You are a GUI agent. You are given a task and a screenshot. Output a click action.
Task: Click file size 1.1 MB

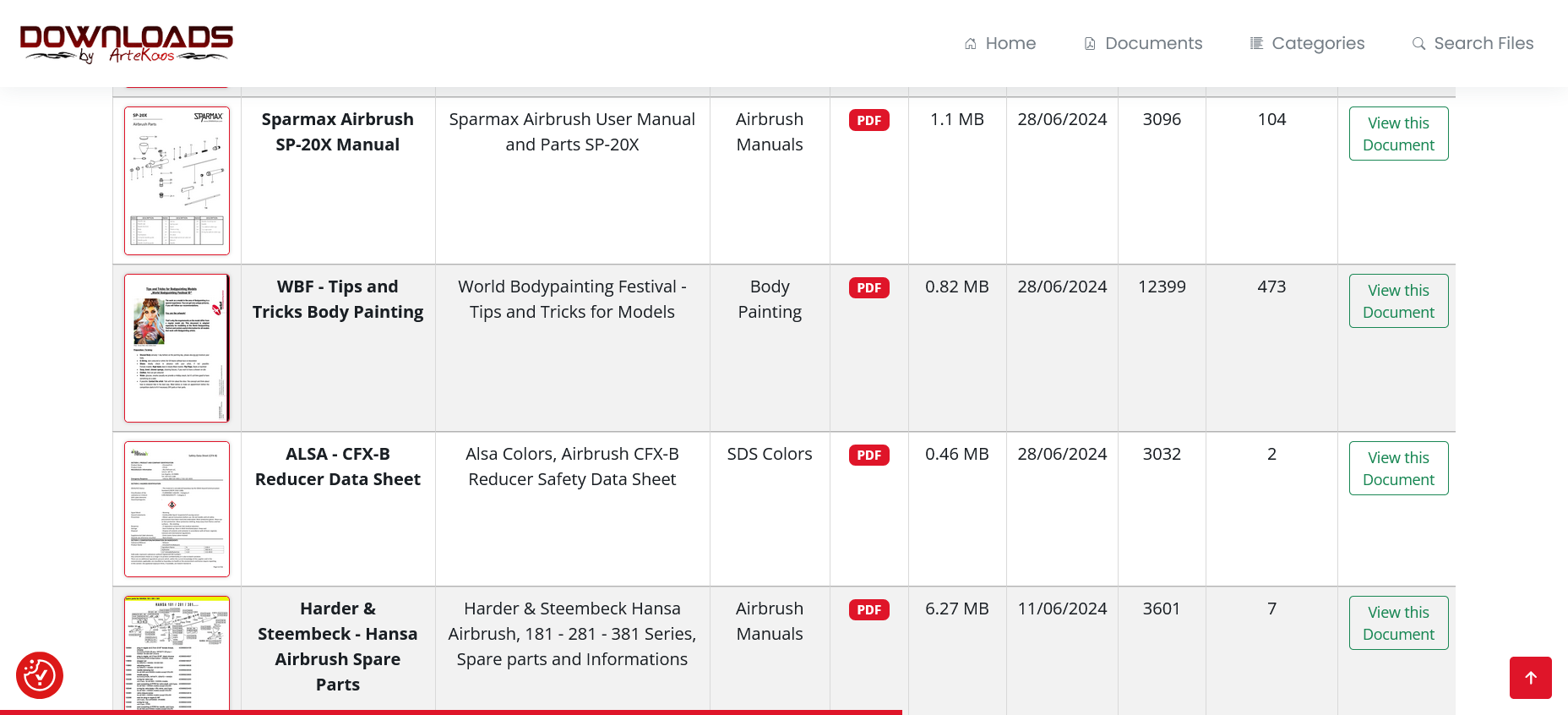957,119
